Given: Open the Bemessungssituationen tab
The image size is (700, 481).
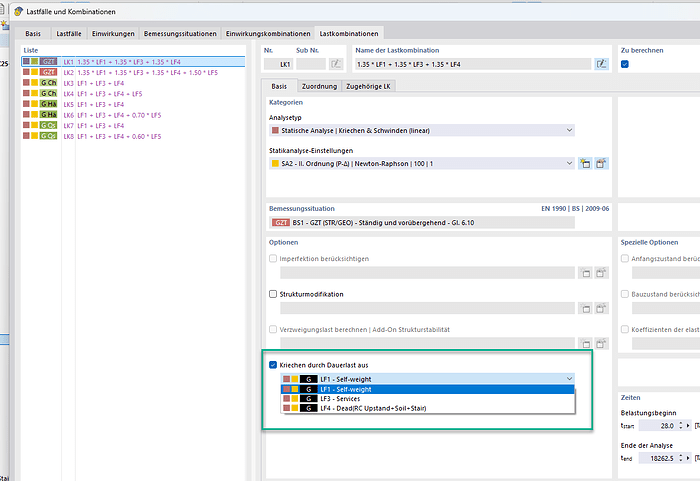Looking at the screenshot, I should click(180, 33).
